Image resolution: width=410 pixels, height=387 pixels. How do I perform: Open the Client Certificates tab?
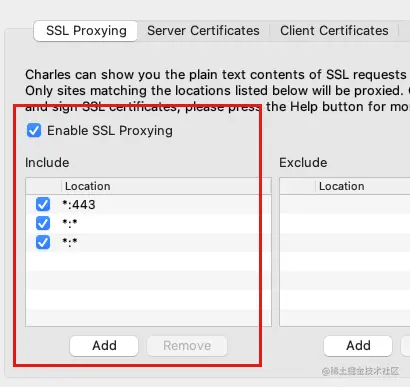tap(334, 31)
